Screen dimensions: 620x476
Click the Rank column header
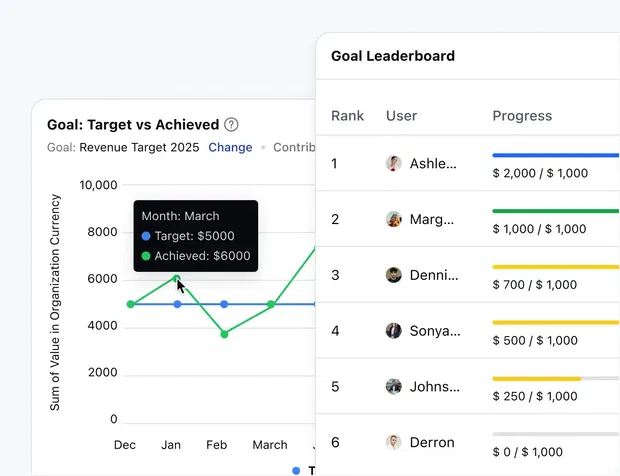coord(347,116)
